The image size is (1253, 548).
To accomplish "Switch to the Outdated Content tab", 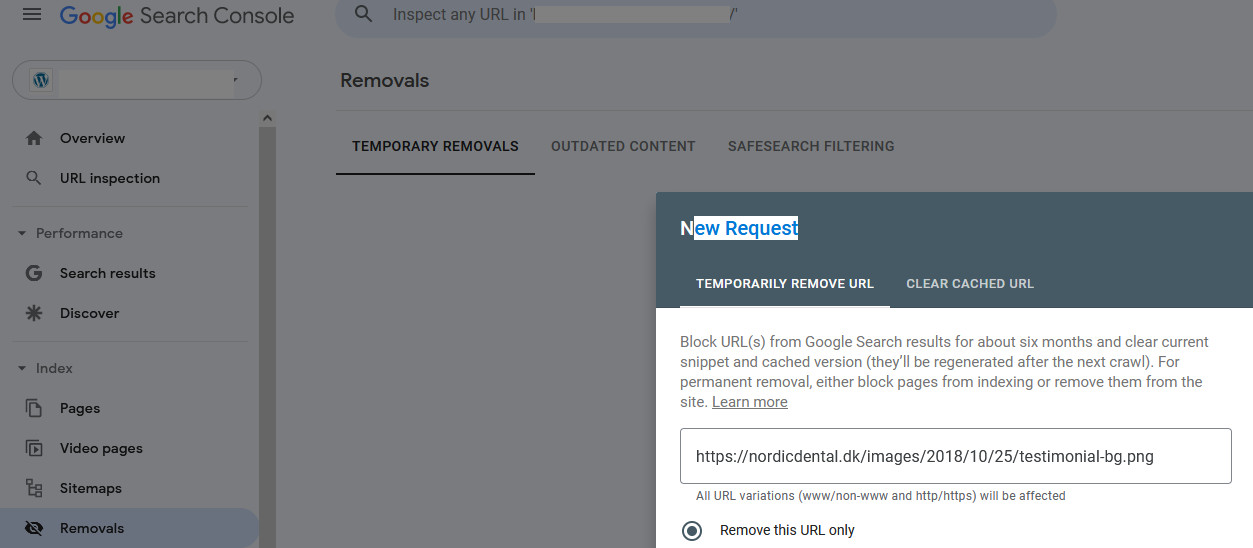I will tap(623, 146).
